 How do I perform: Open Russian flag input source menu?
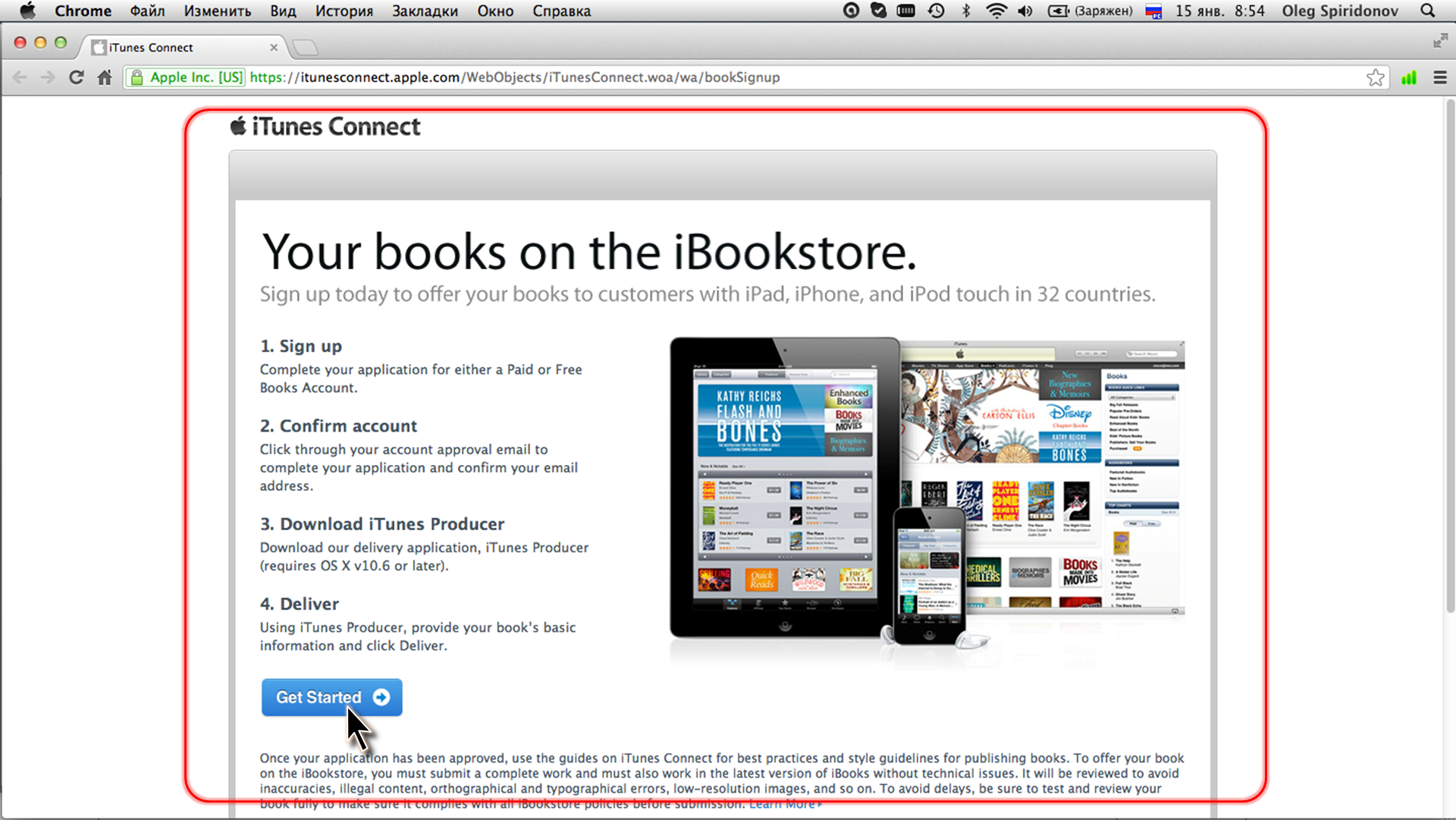[1153, 11]
